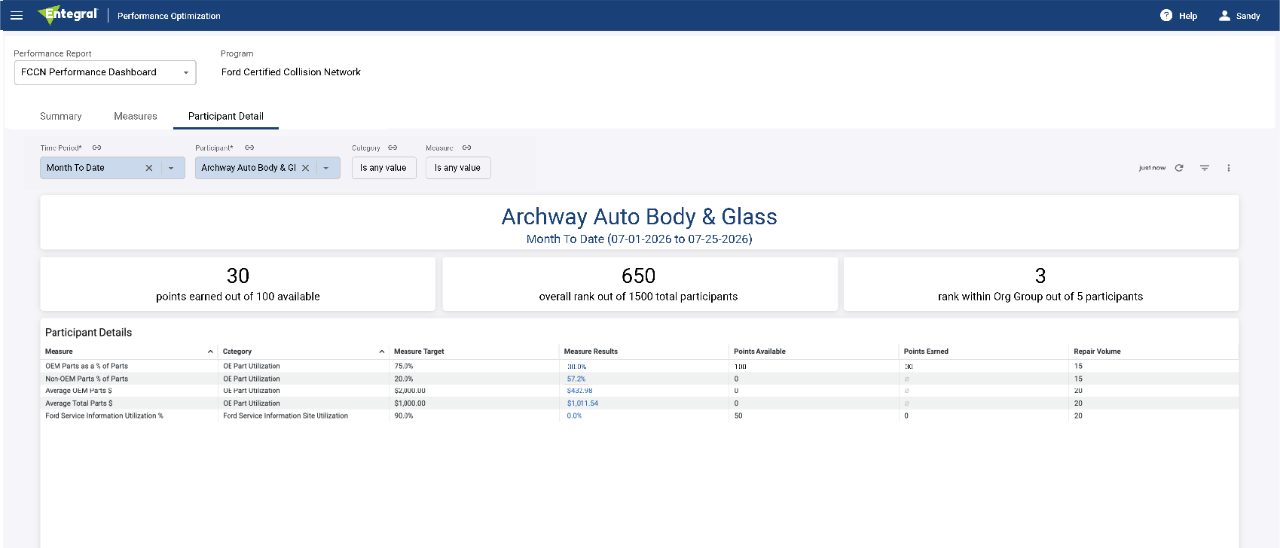Click the Month To Date date range subtitle

[x=639, y=240]
